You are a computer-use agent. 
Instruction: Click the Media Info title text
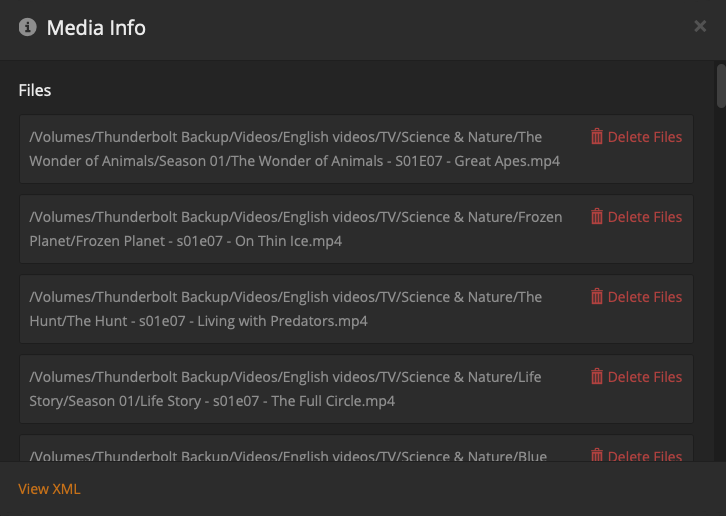click(x=96, y=28)
